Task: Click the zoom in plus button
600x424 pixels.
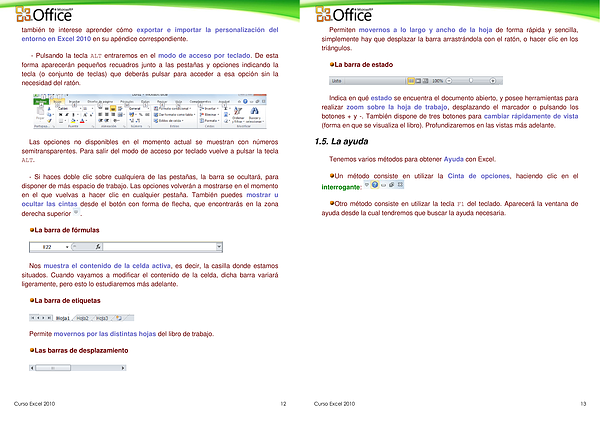Action: (493, 81)
